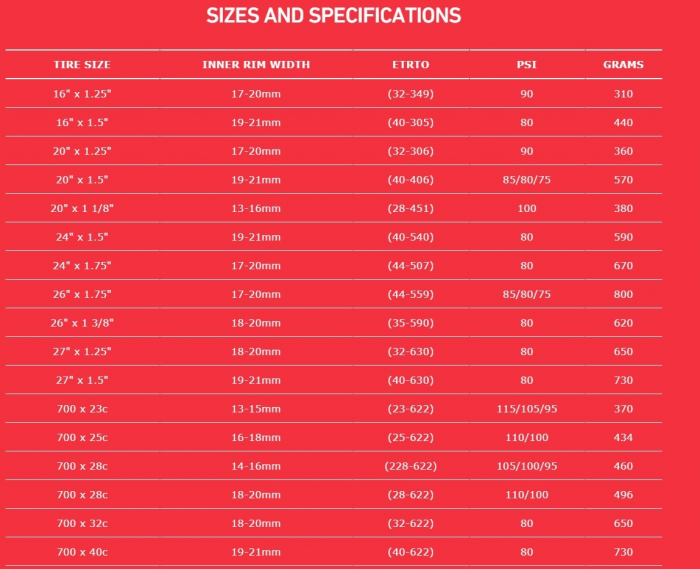Screen dimensions: 700x569
Task: Click the ETRTO column header
Action: pos(410,65)
